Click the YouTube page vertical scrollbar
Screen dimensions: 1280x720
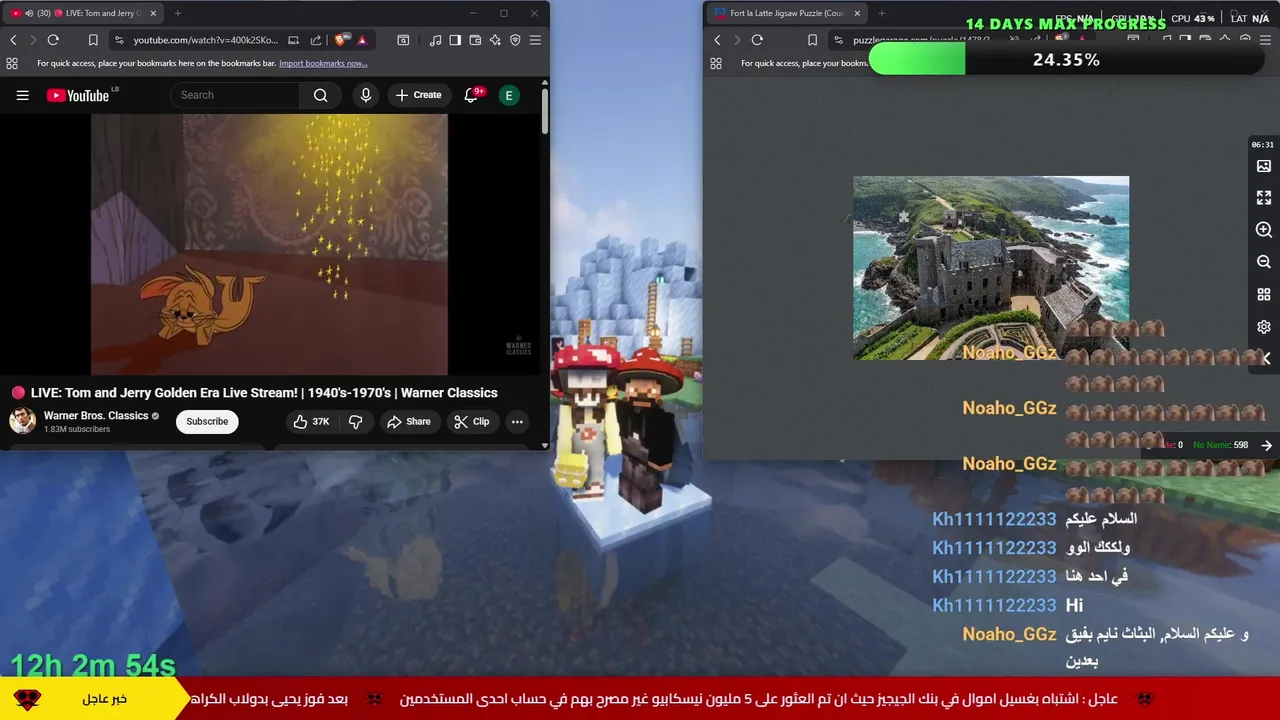(x=544, y=113)
